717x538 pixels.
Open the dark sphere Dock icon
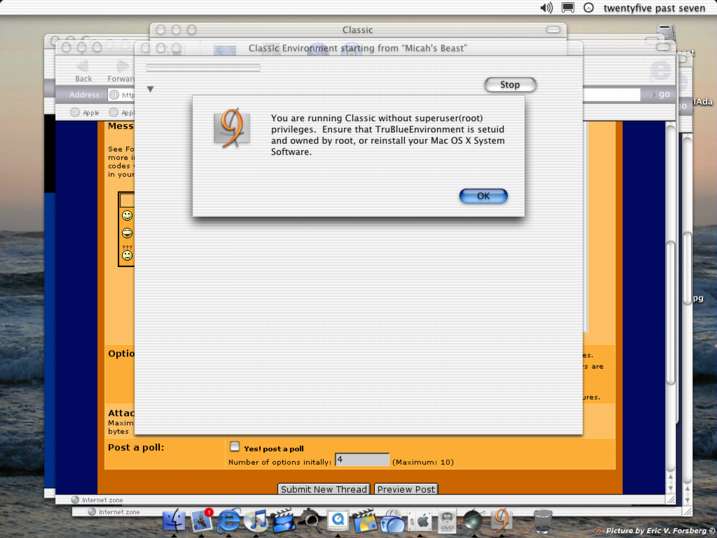[x=473, y=521]
